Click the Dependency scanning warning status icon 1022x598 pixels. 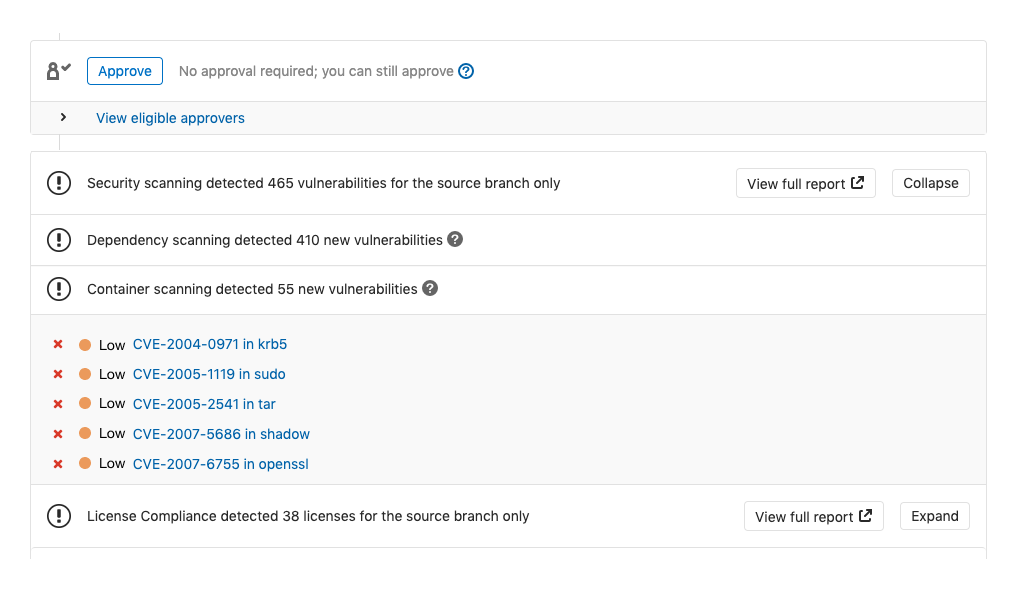pyautogui.click(x=59, y=240)
